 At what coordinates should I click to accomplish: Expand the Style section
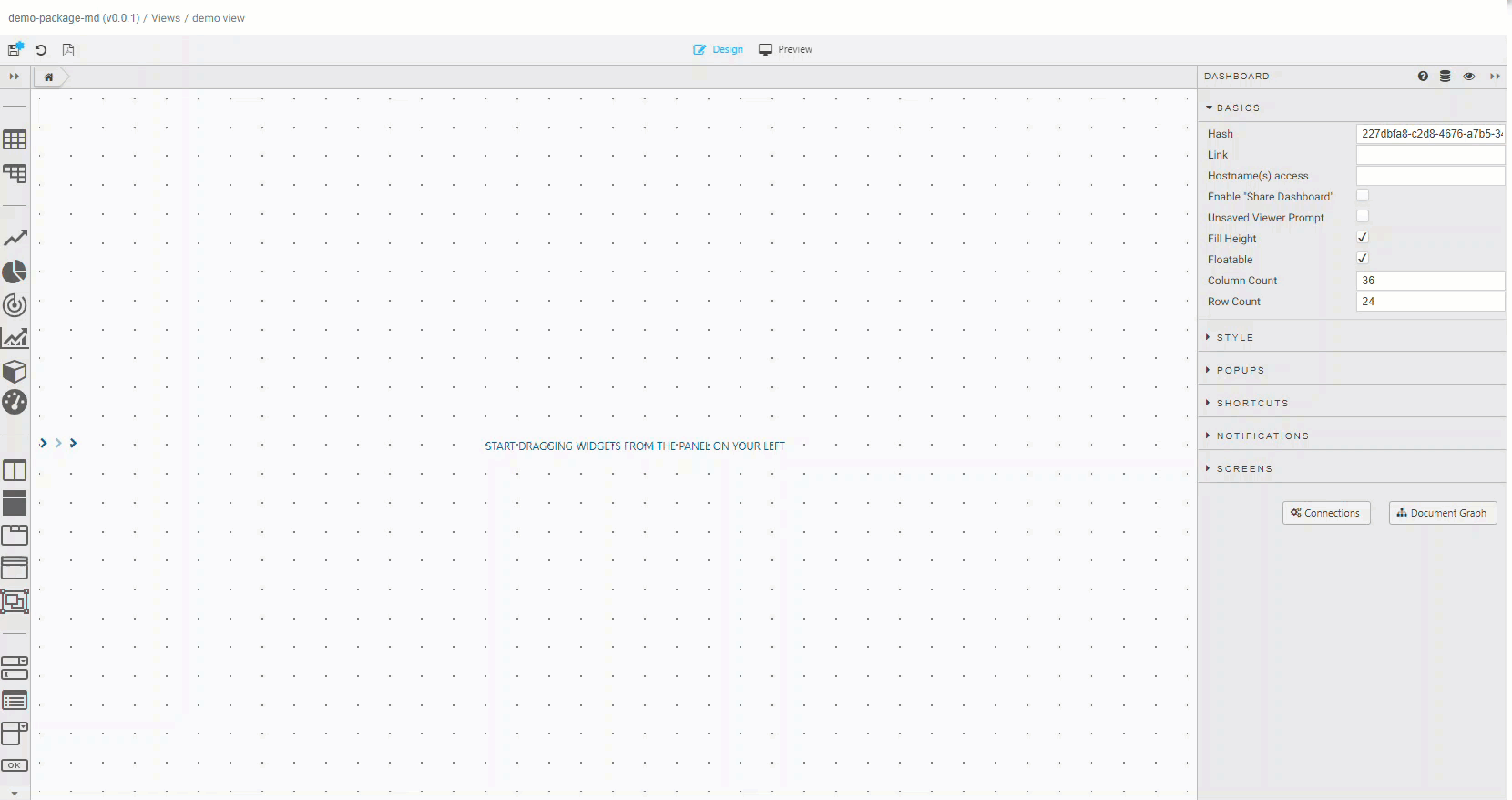(x=1235, y=337)
